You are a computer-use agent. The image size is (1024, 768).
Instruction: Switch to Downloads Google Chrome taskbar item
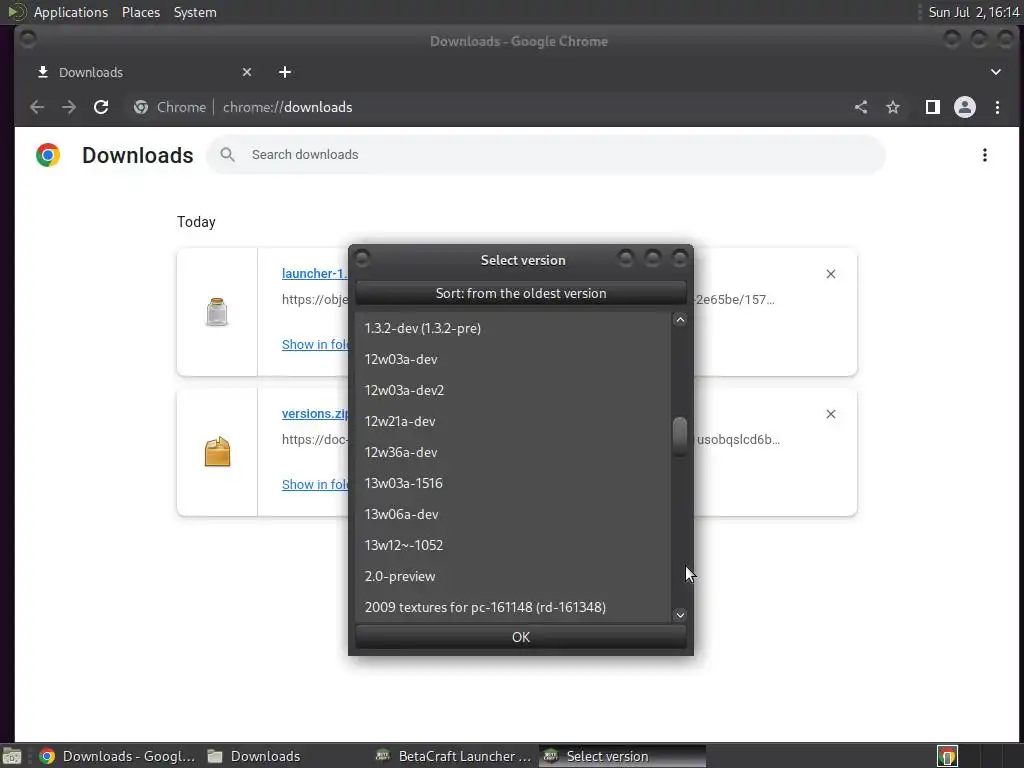tap(118, 756)
